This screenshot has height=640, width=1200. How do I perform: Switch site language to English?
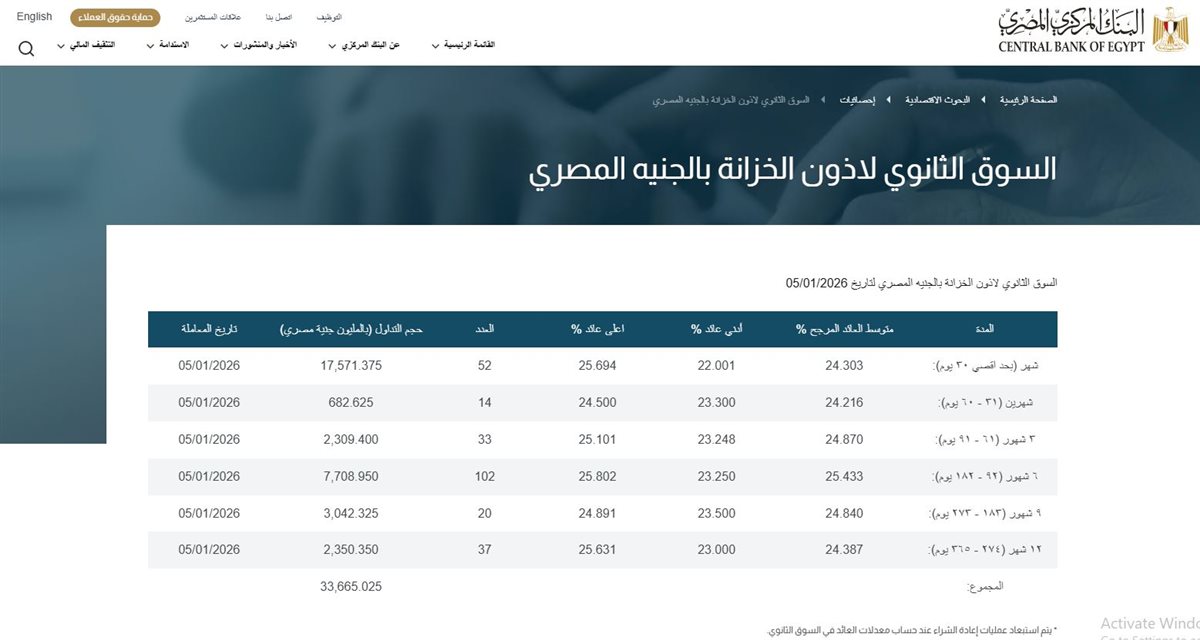pyautogui.click(x=33, y=16)
